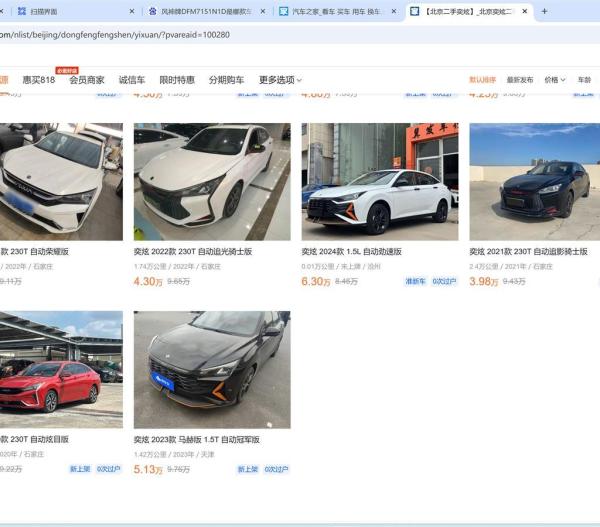Open listing title 230T 自动荣耀版
This screenshot has height=527, width=600.
tap(34, 251)
